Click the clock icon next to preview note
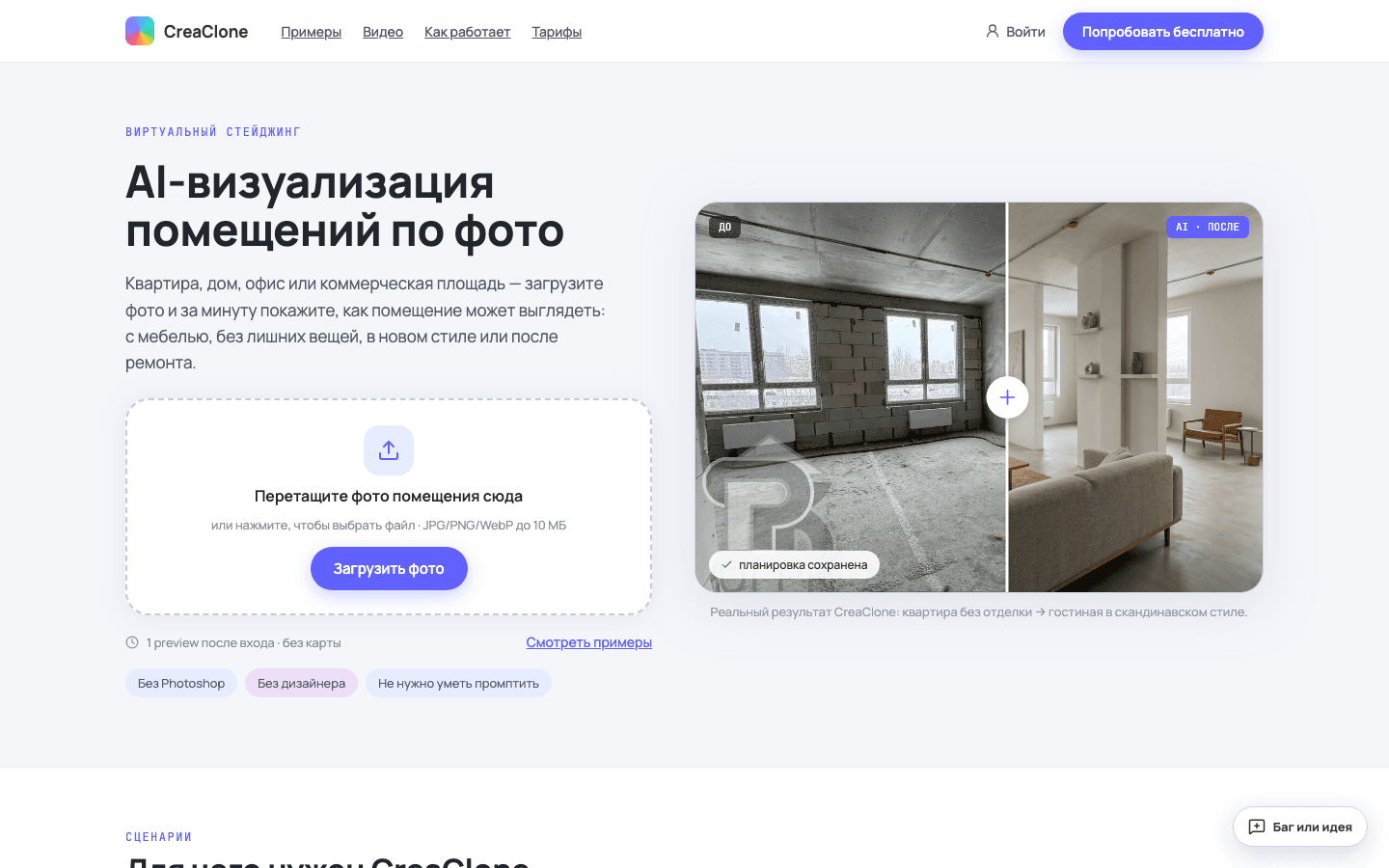Viewport: 1389px width, 868px height. 132,642
